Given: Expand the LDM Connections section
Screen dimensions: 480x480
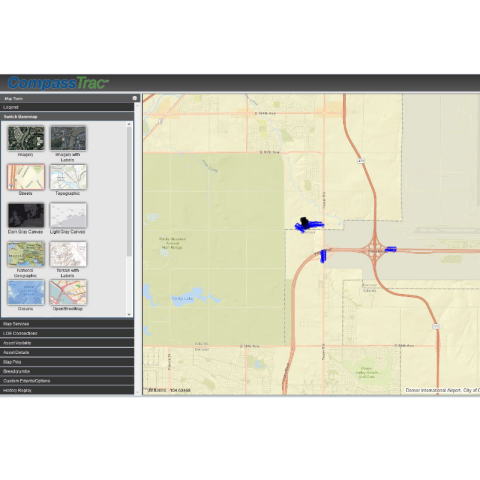Looking at the screenshot, I should coord(67,333).
